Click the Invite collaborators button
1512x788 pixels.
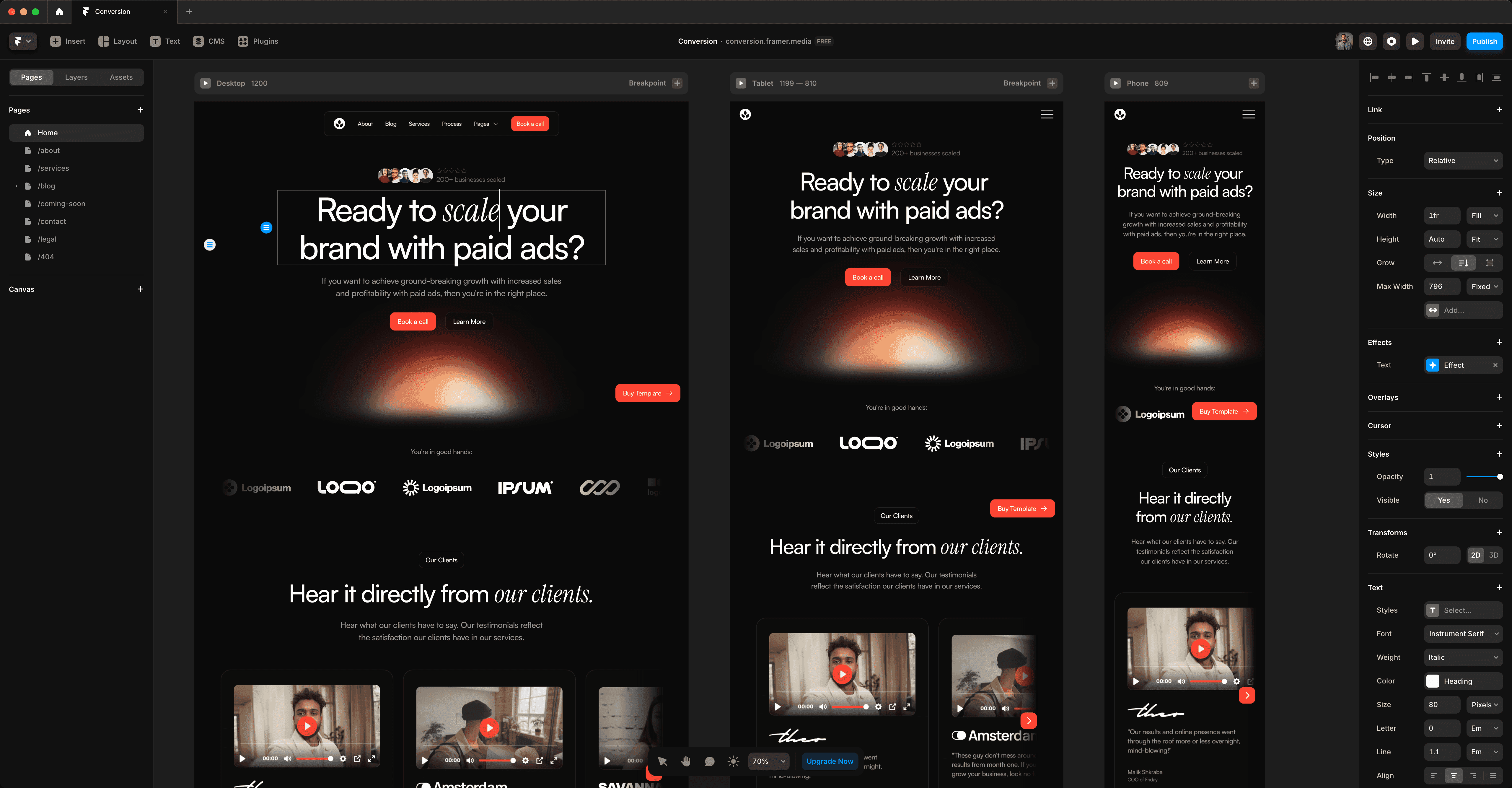tap(1446, 41)
